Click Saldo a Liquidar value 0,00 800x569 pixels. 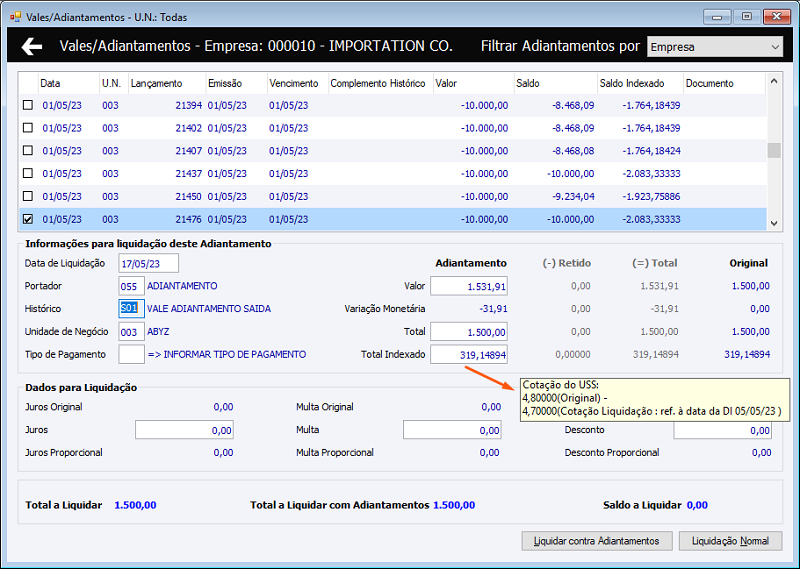(697, 505)
